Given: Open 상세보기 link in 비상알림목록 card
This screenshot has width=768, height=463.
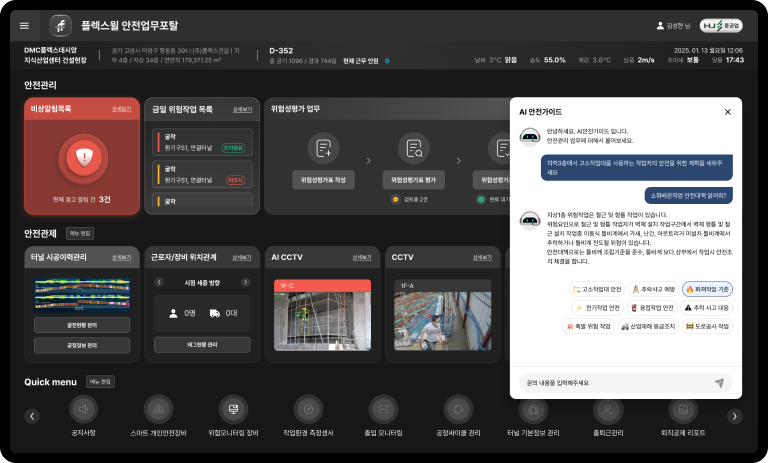Looking at the screenshot, I should click(121, 109).
